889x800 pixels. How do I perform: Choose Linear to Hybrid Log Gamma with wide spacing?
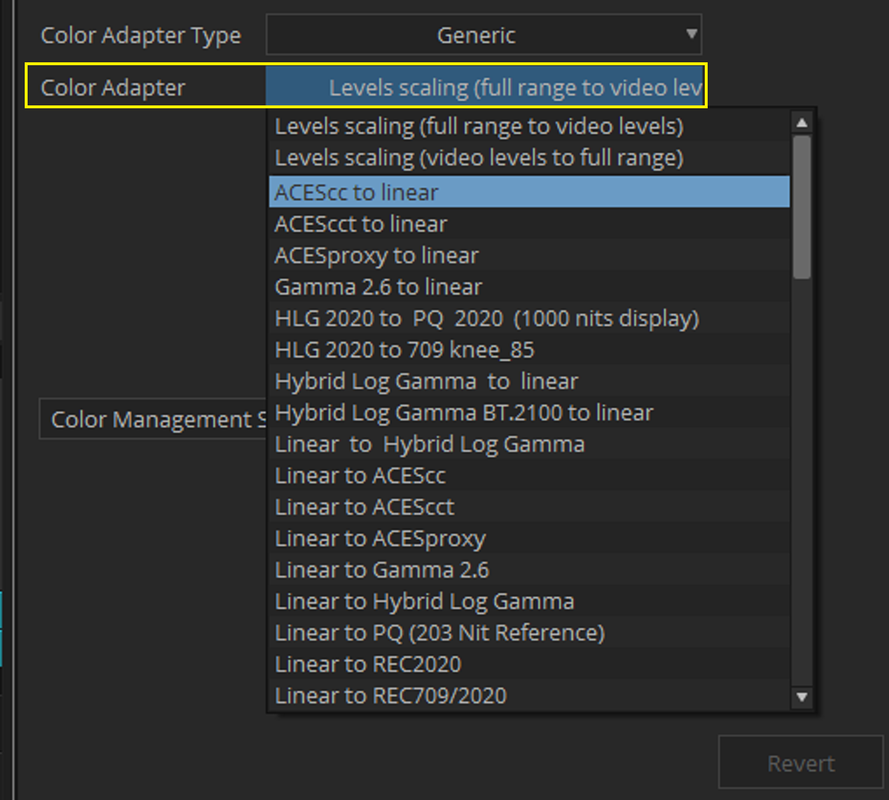click(529, 444)
